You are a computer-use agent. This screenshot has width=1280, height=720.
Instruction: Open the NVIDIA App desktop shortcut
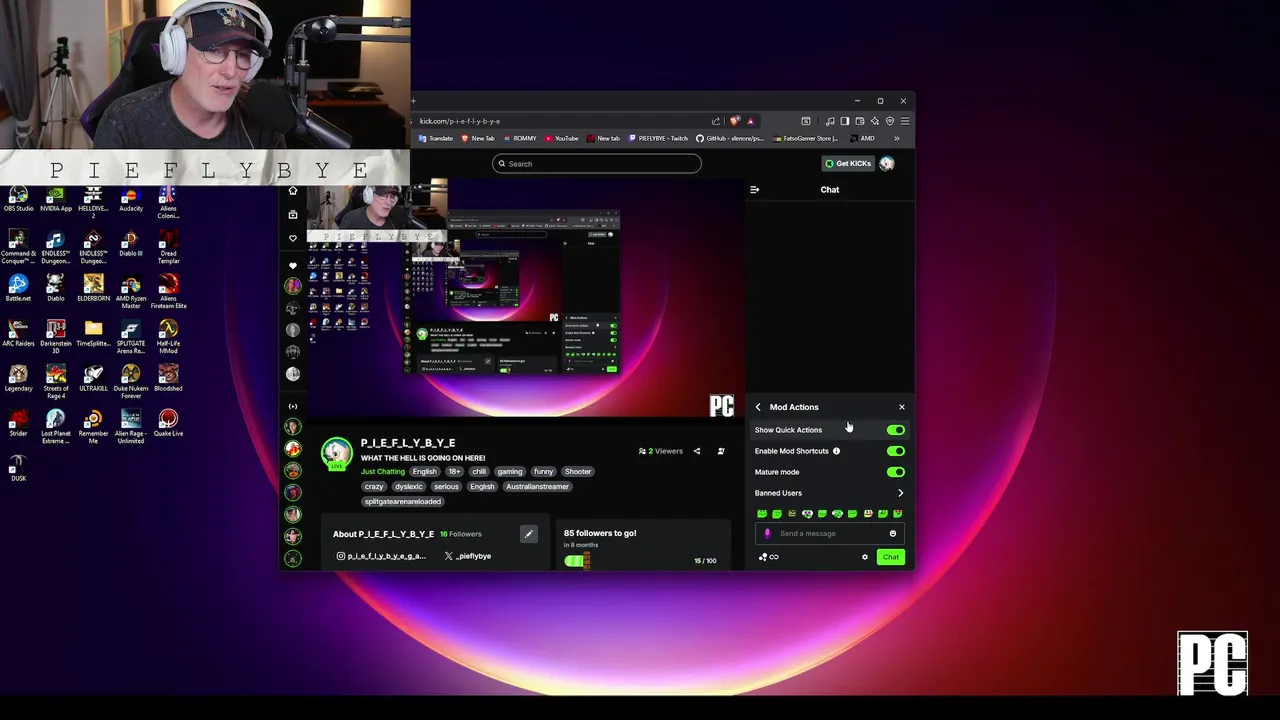56,199
